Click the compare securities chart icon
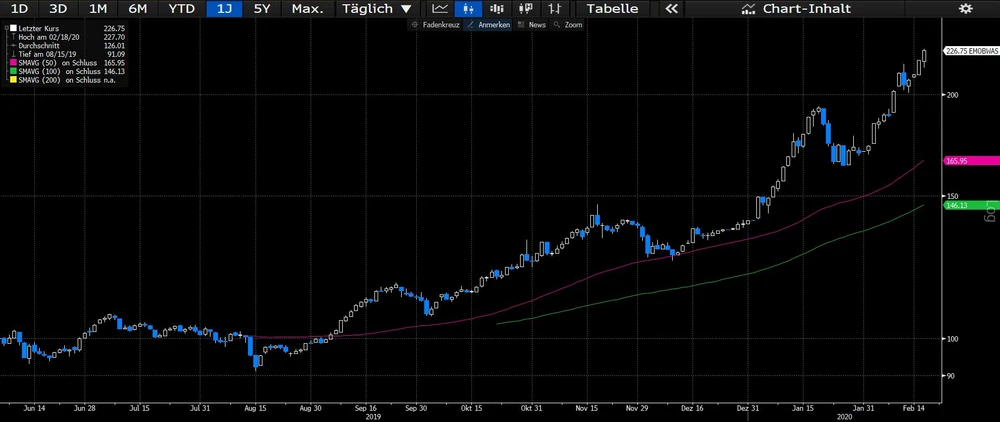1000x422 pixels. coord(552,8)
